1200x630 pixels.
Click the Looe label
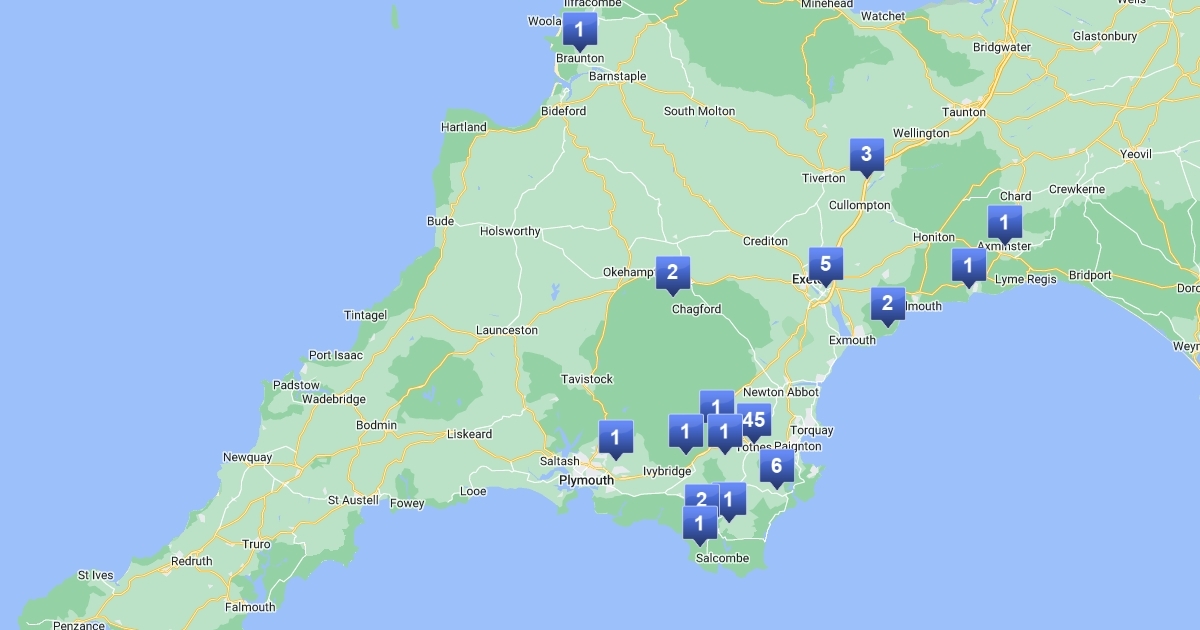473,491
